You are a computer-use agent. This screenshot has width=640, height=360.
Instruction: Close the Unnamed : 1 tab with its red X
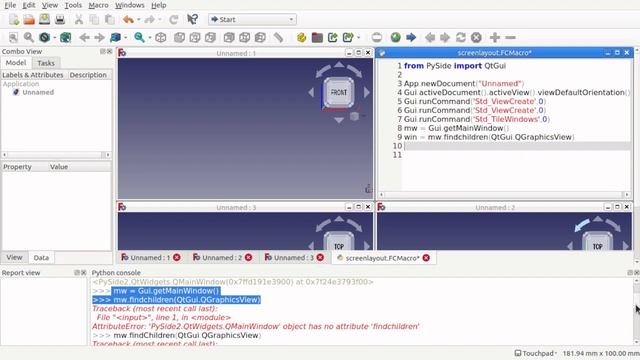click(177, 258)
